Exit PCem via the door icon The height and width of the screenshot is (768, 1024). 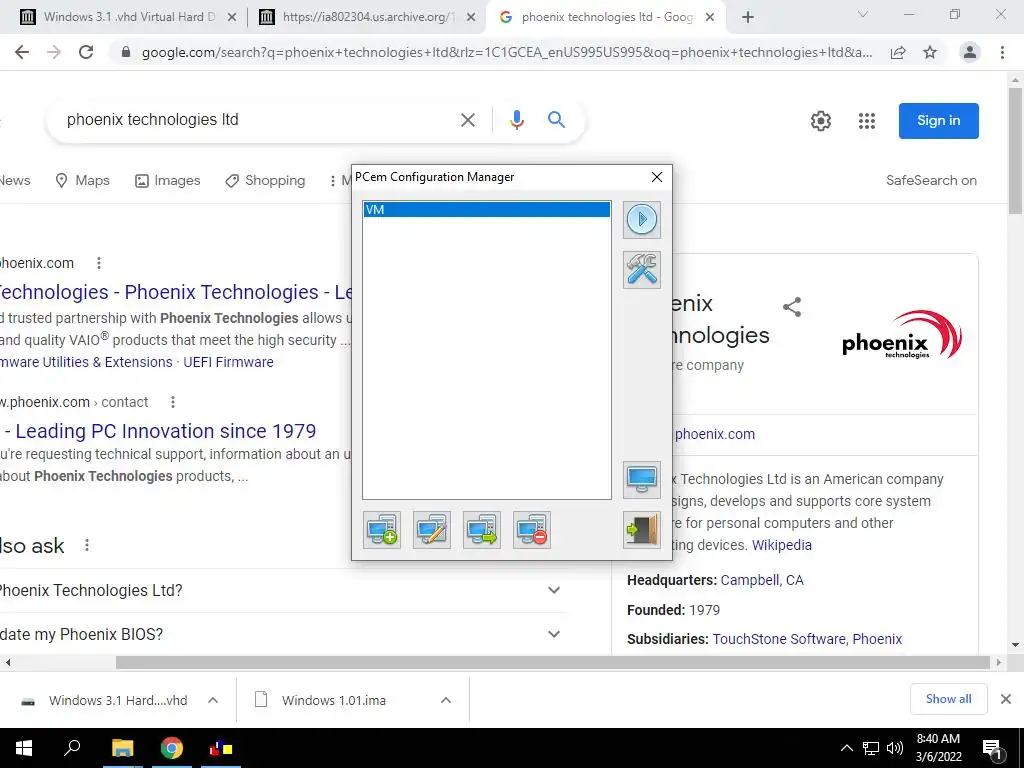pyautogui.click(x=642, y=530)
